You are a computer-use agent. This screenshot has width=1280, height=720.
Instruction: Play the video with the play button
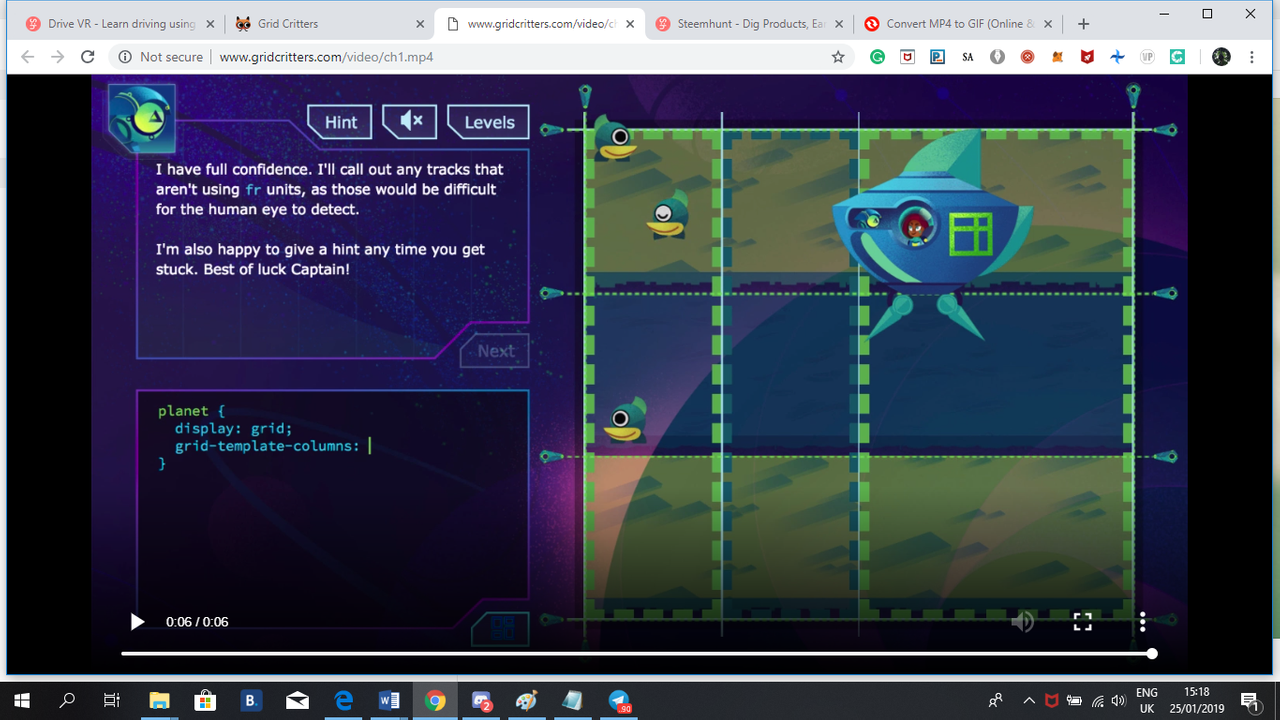tap(137, 622)
